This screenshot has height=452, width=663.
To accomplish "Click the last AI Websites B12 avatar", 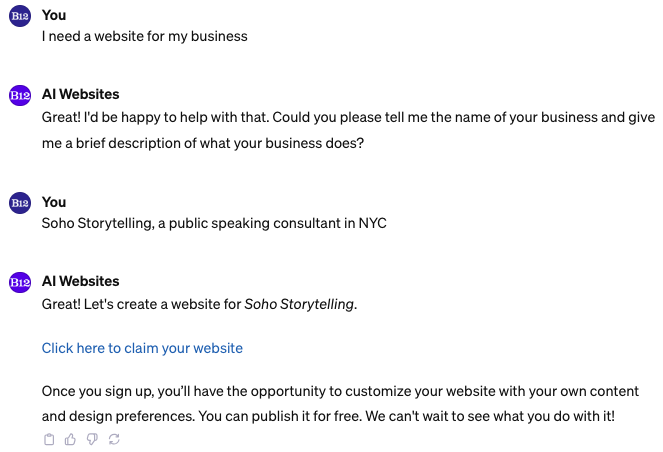I will [x=20, y=282].
